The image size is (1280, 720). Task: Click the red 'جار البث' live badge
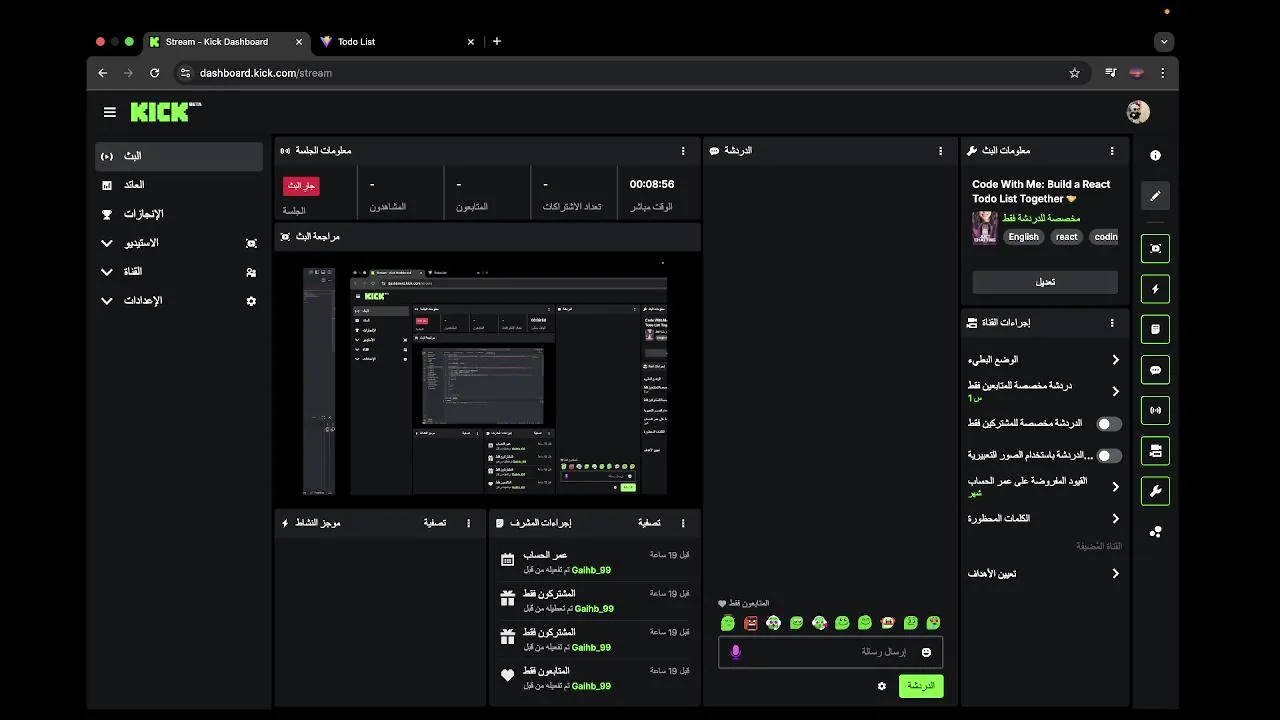click(x=301, y=186)
